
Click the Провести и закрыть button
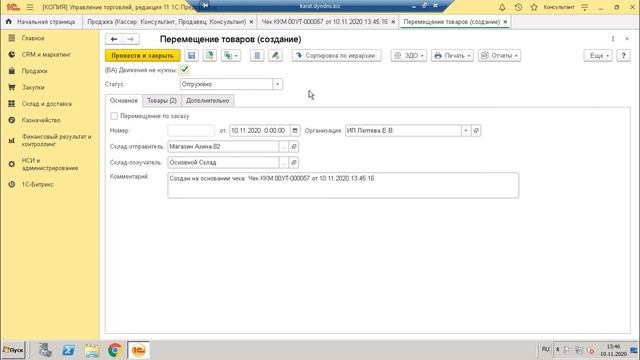(142, 56)
